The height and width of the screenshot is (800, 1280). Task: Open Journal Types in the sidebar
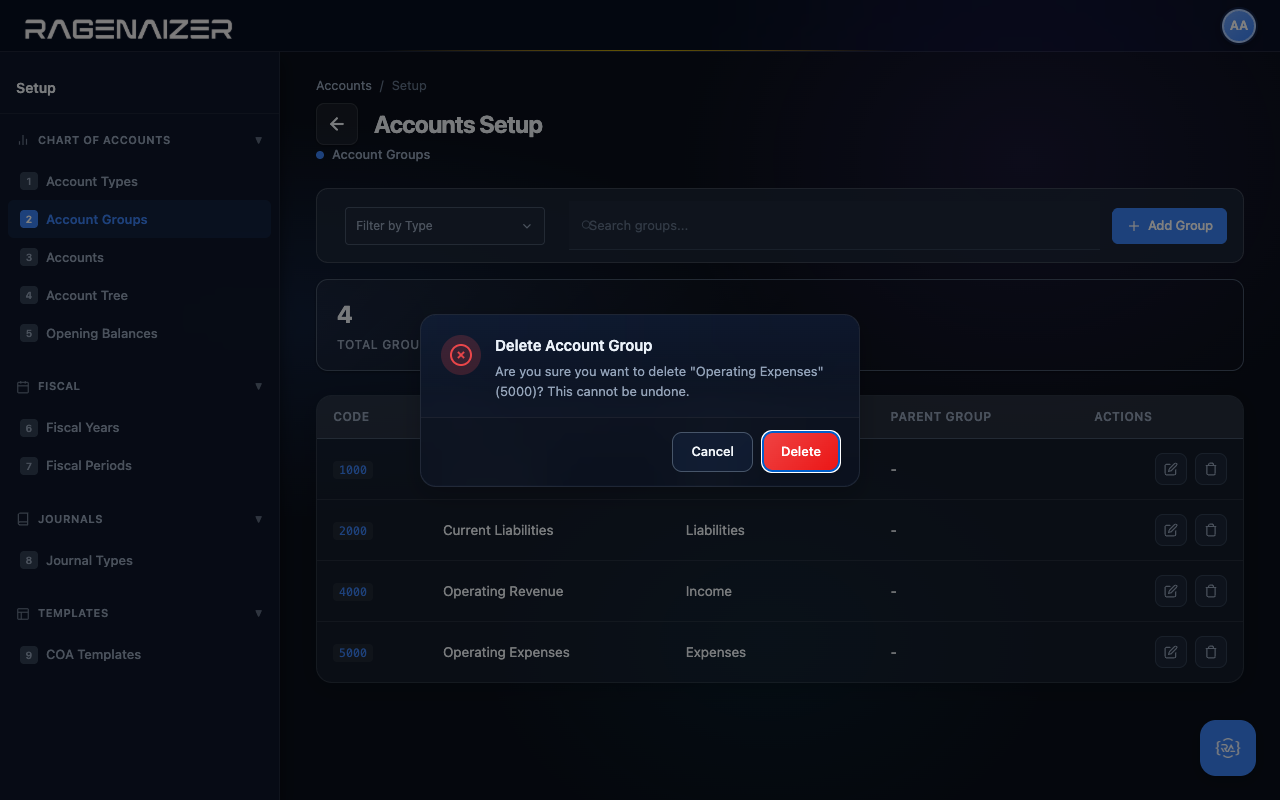[139, 560]
